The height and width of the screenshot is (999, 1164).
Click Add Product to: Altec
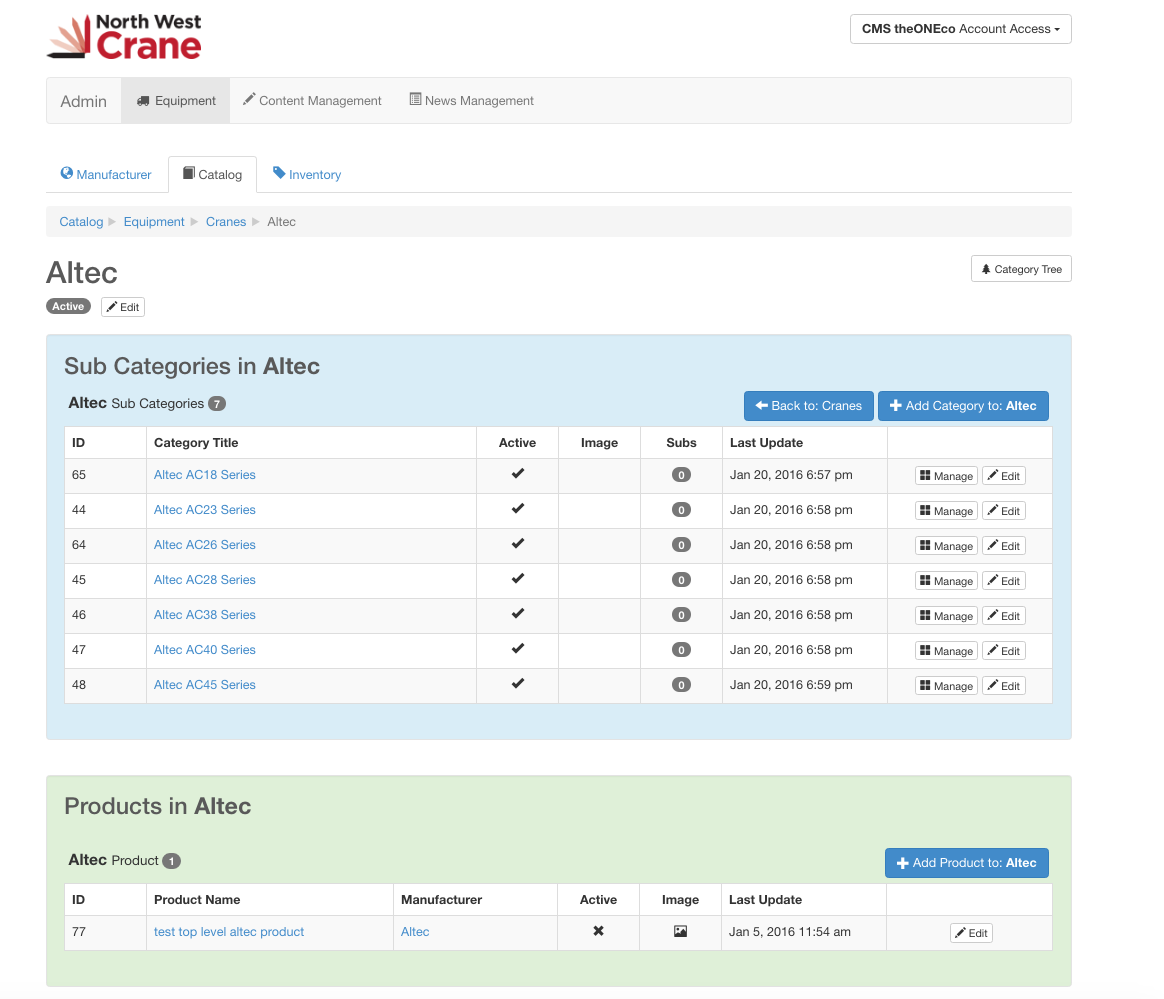(966, 863)
